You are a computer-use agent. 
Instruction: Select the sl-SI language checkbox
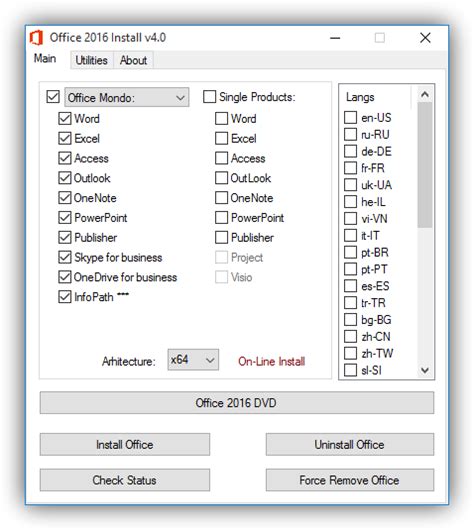point(351,370)
